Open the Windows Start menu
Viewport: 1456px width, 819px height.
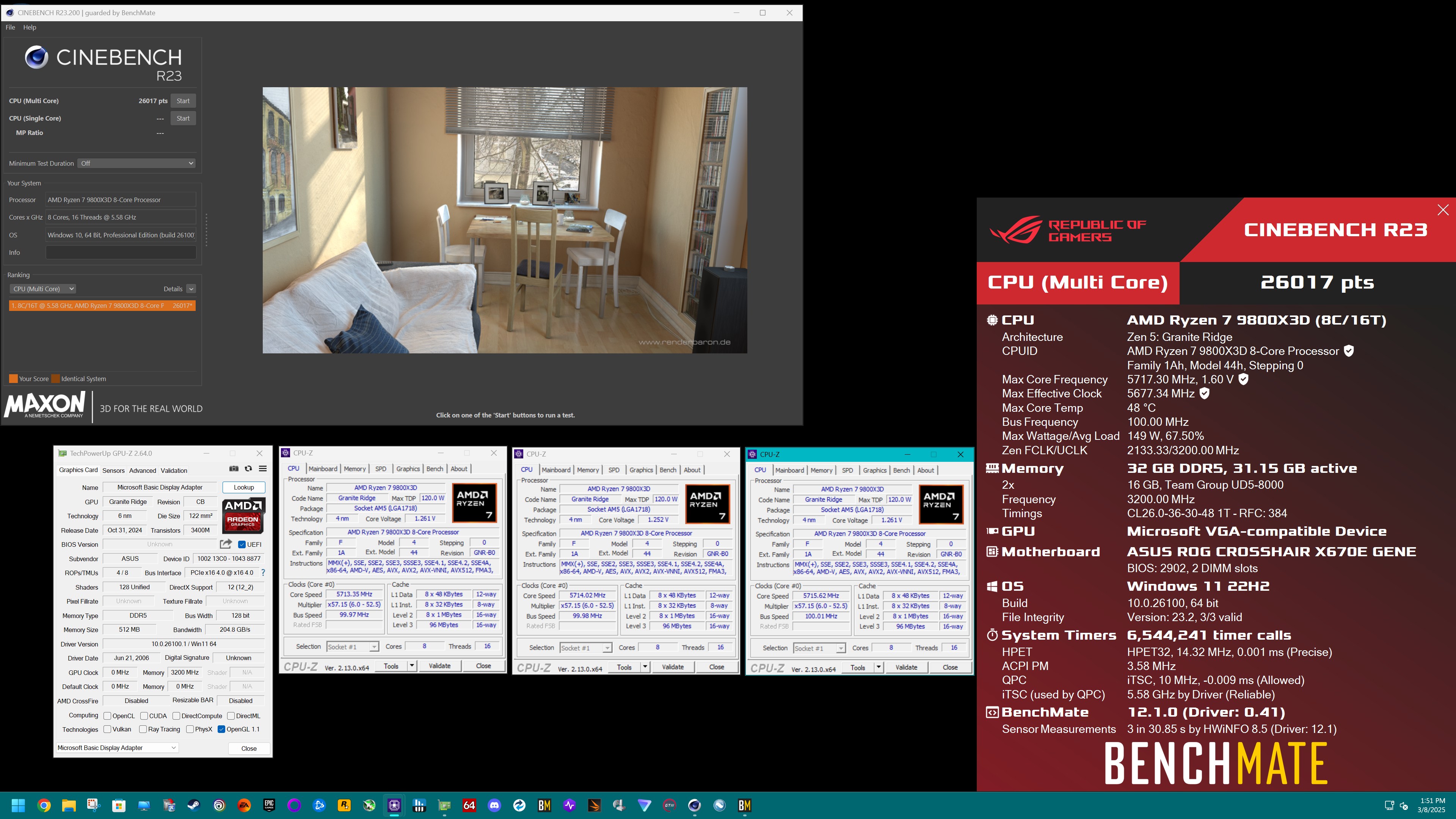pos(18,805)
